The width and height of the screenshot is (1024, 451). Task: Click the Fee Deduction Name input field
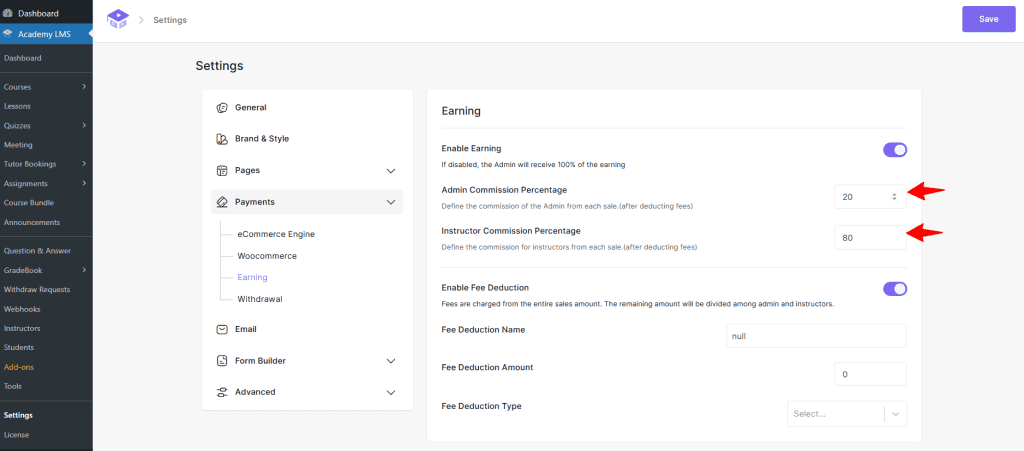click(816, 336)
